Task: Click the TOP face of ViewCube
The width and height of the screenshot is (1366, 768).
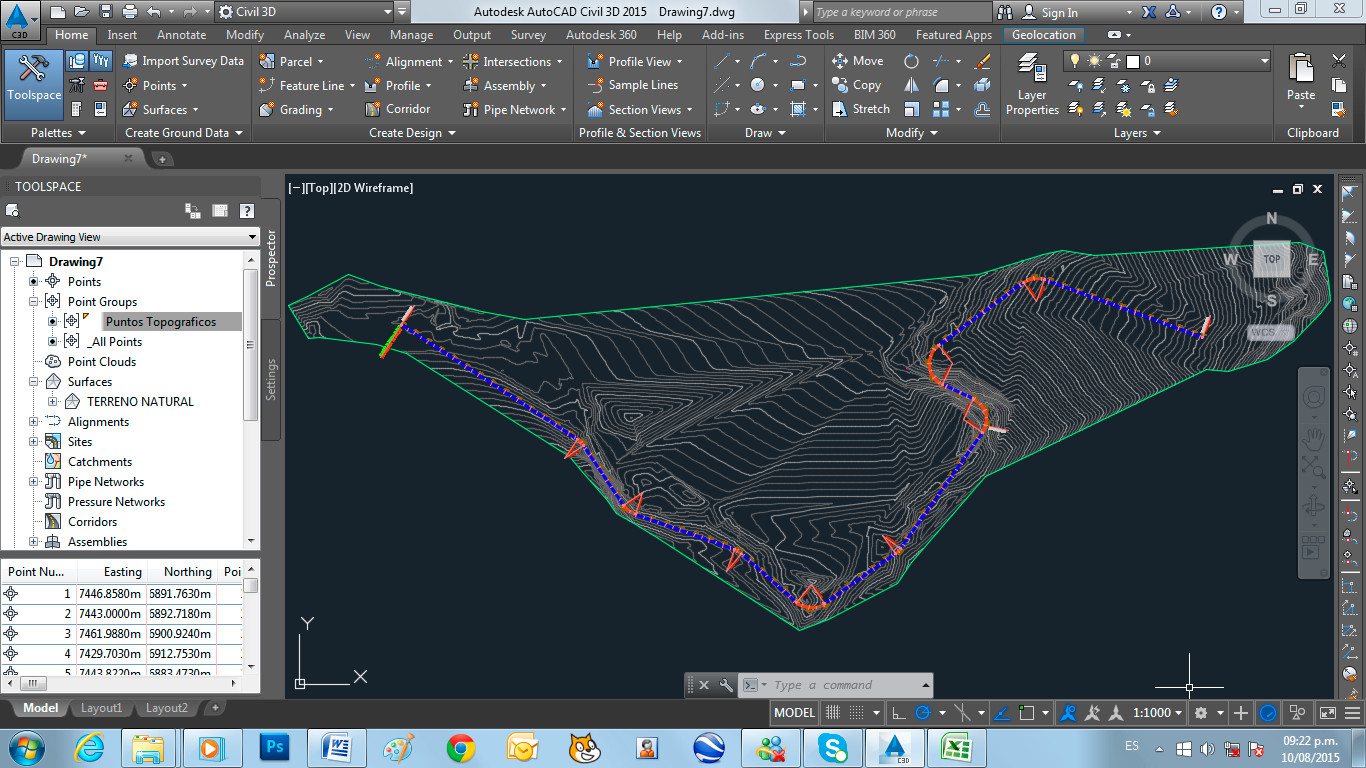Action: click(x=1271, y=259)
